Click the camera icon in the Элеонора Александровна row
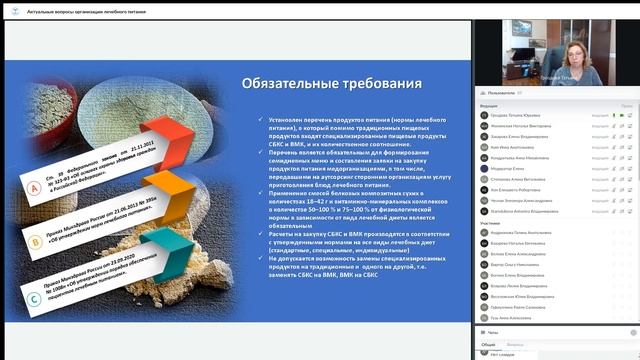 (x=622, y=201)
